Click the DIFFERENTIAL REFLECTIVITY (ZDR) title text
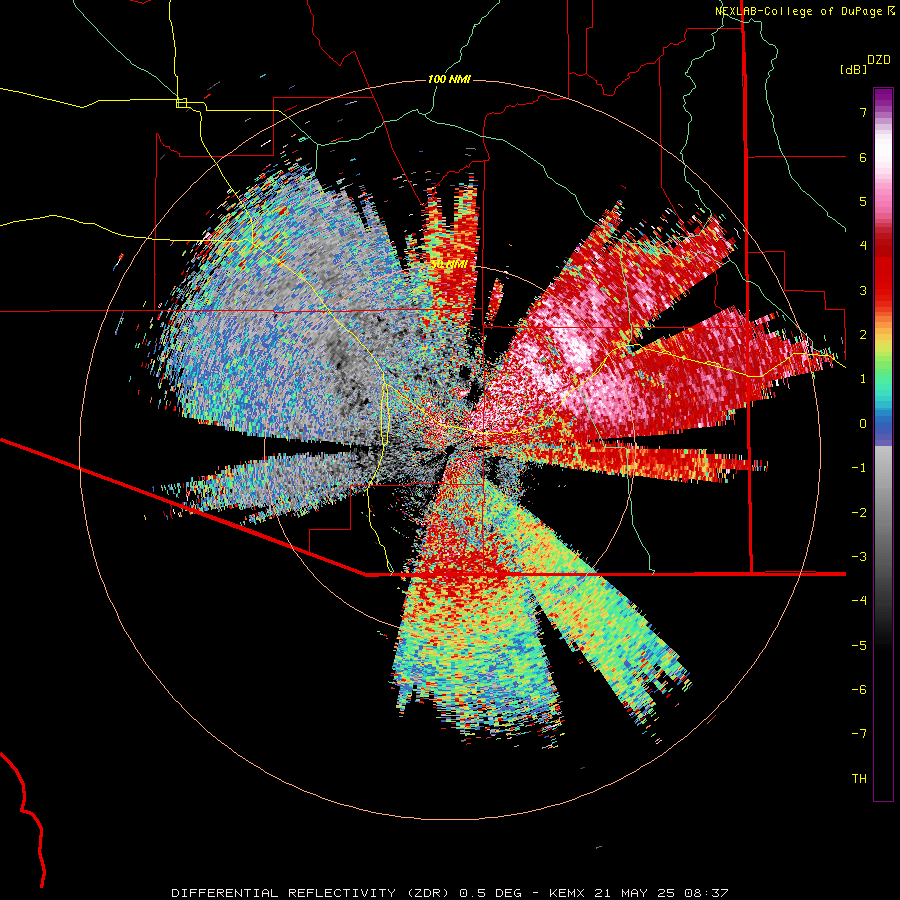 click(x=313, y=893)
